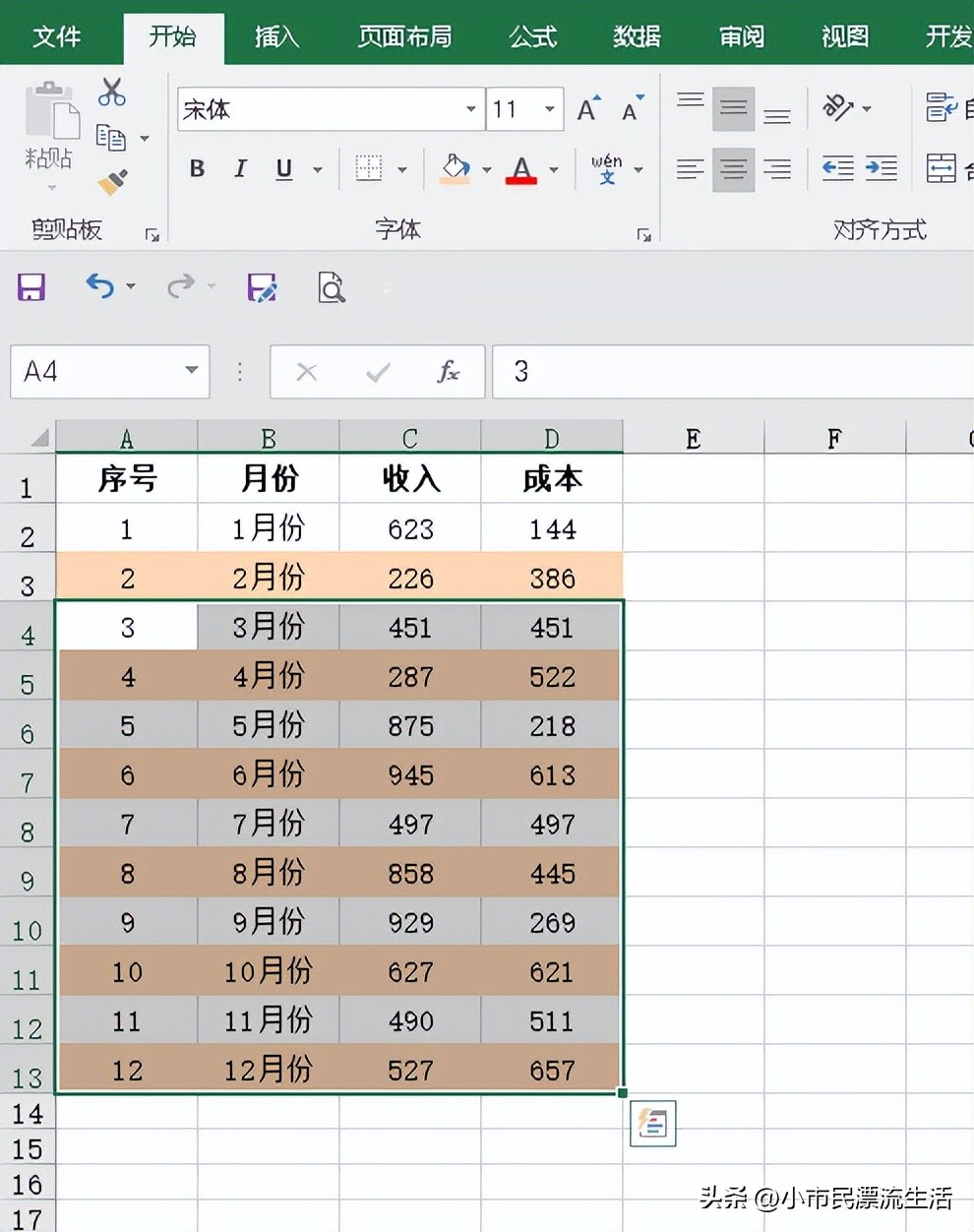Align text right
Screen dimensions: 974x1232
(x=777, y=169)
